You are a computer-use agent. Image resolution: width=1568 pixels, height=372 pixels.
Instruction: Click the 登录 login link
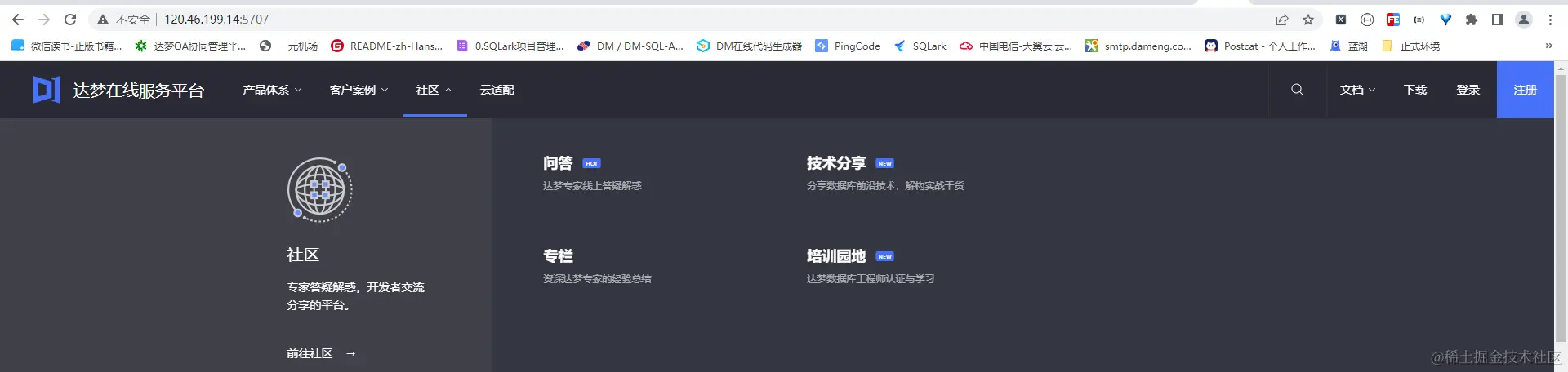click(1468, 90)
